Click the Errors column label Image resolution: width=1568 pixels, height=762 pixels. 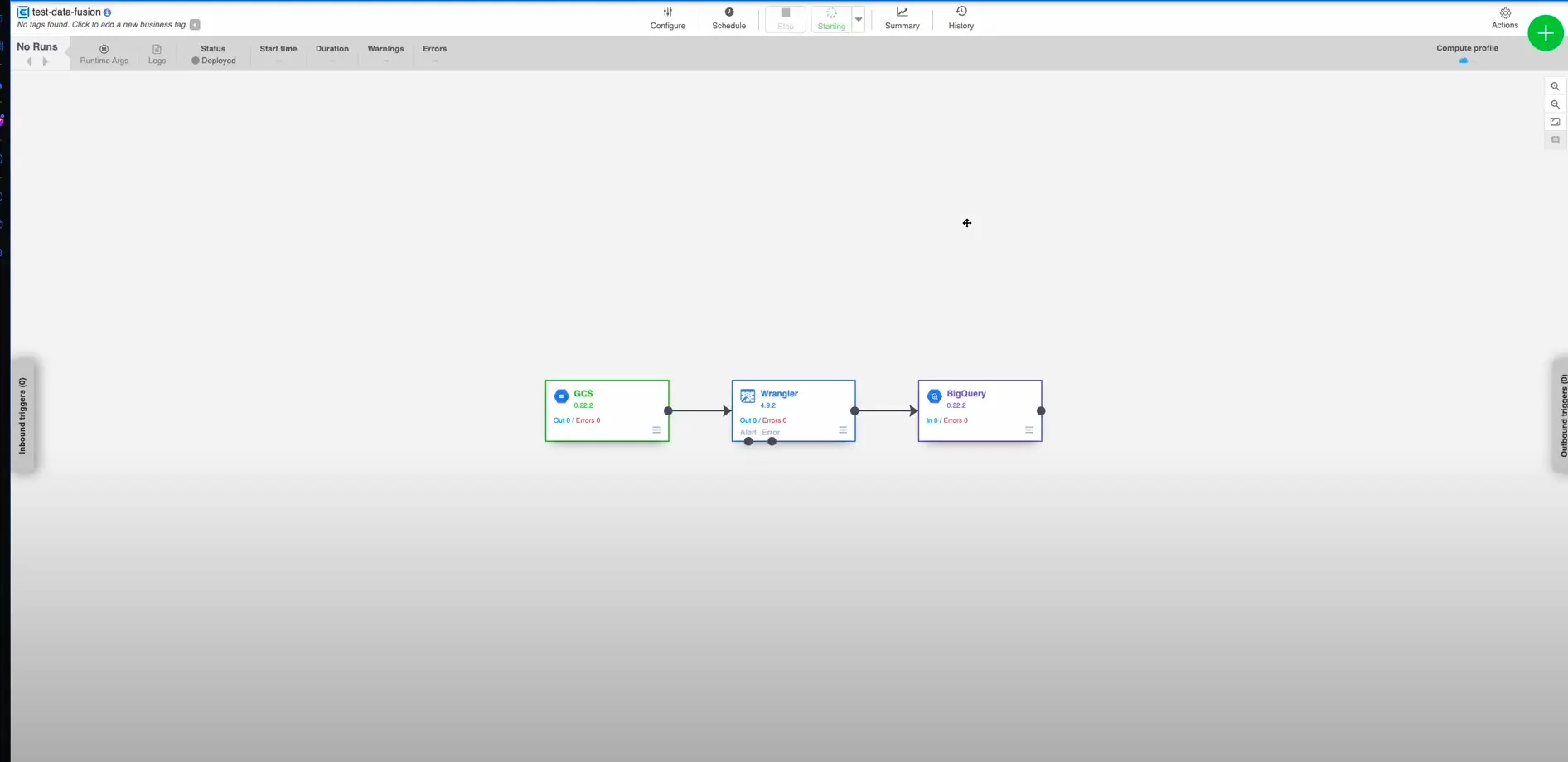[434, 49]
